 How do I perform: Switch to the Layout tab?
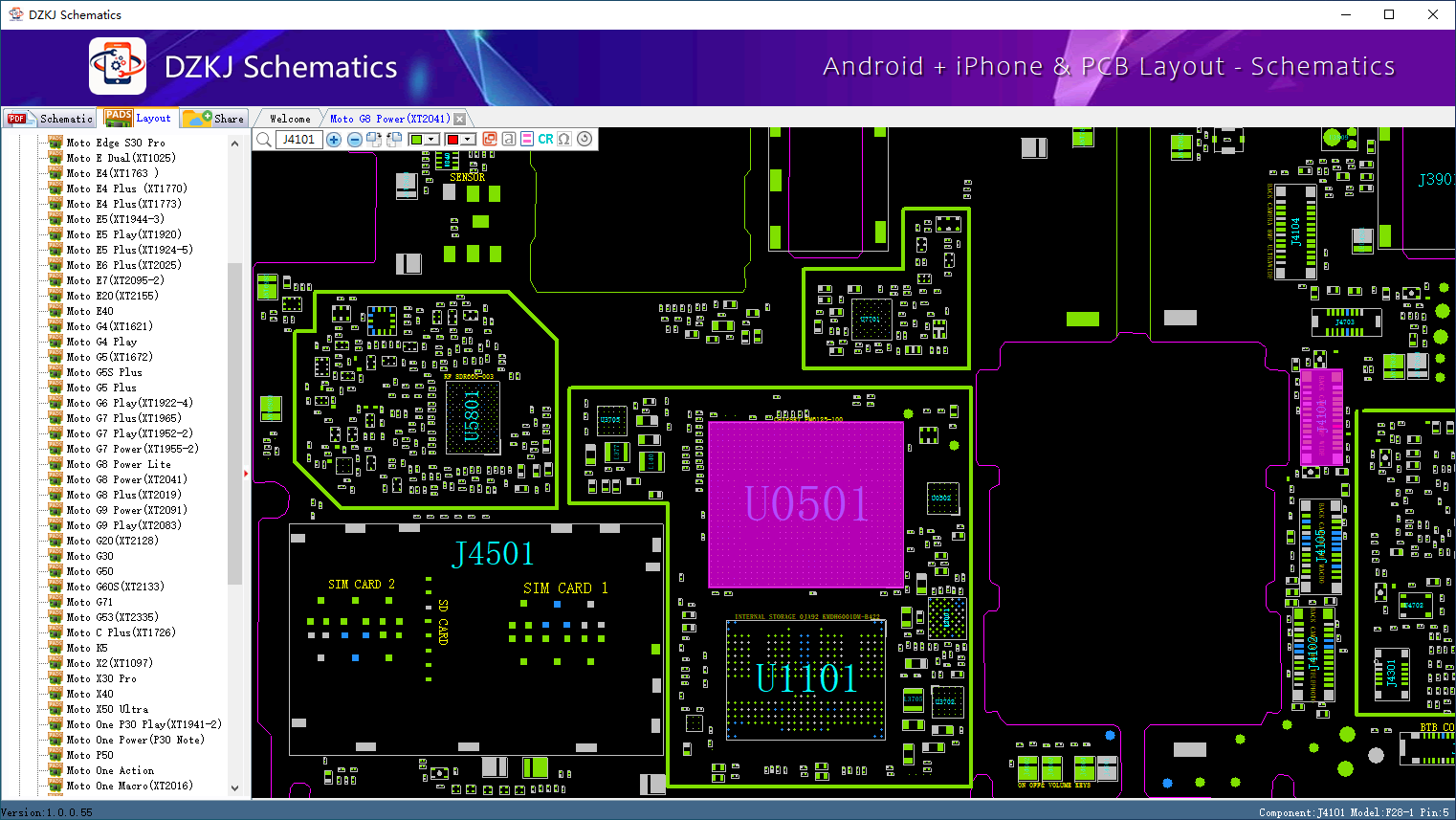[x=140, y=118]
